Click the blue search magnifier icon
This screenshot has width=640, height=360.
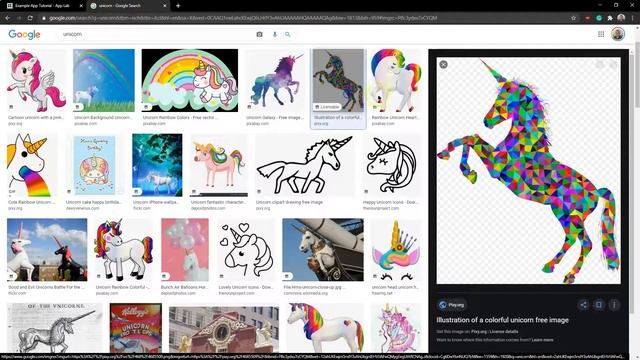(288, 35)
